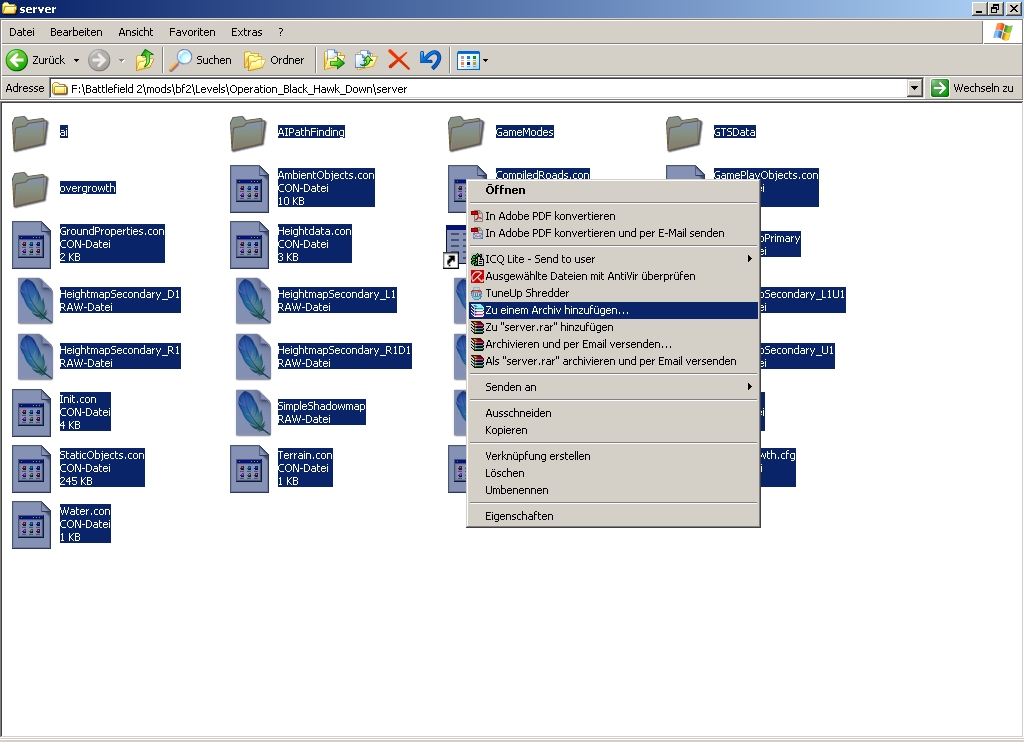Click the red X delete icon

[x=398, y=60]
